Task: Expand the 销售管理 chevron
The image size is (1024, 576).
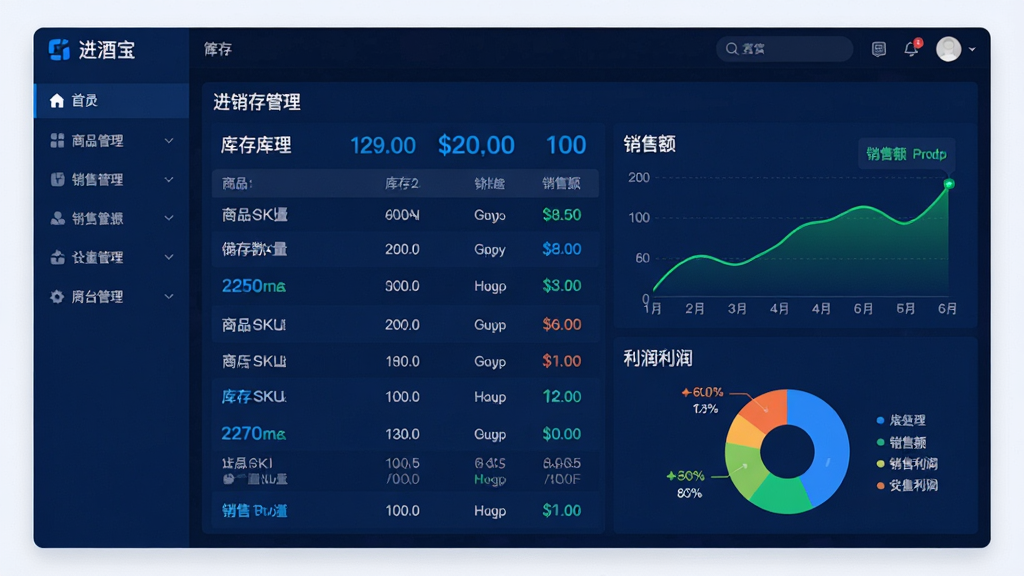Action: click(x=169, y=180)
